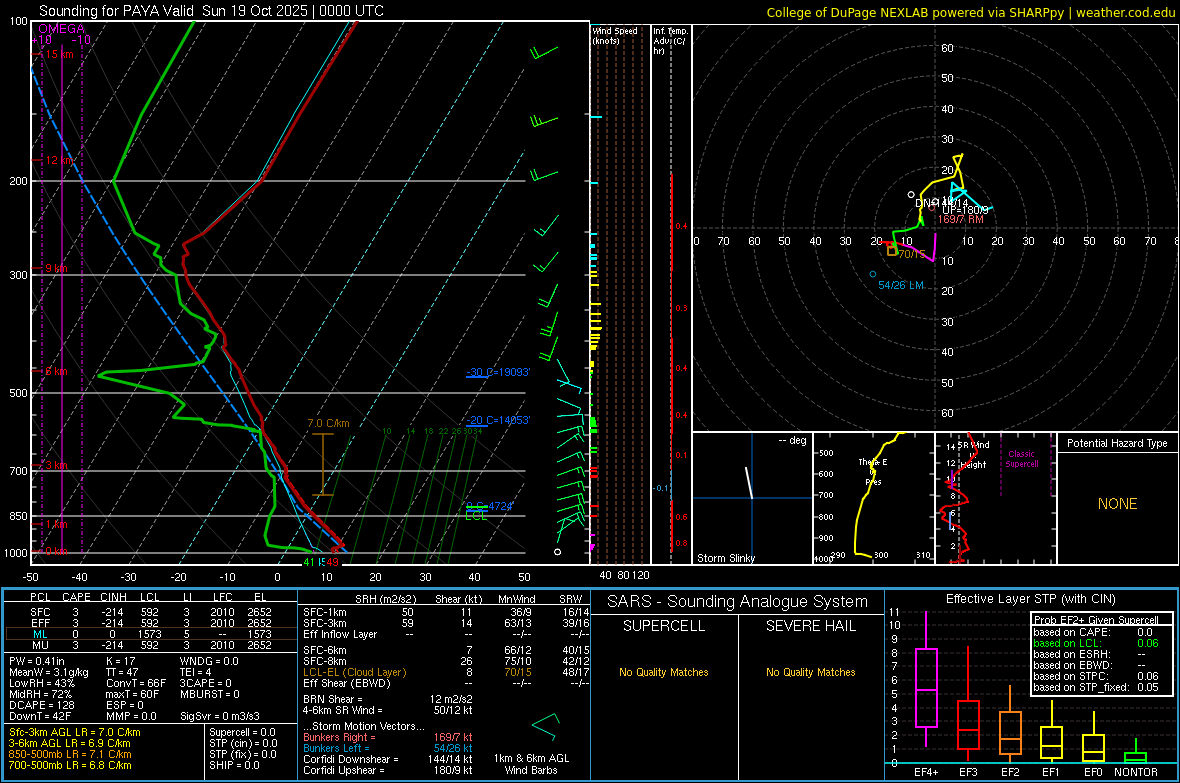Click the 'ConvT = 66F' value

(x=136, y=683)
